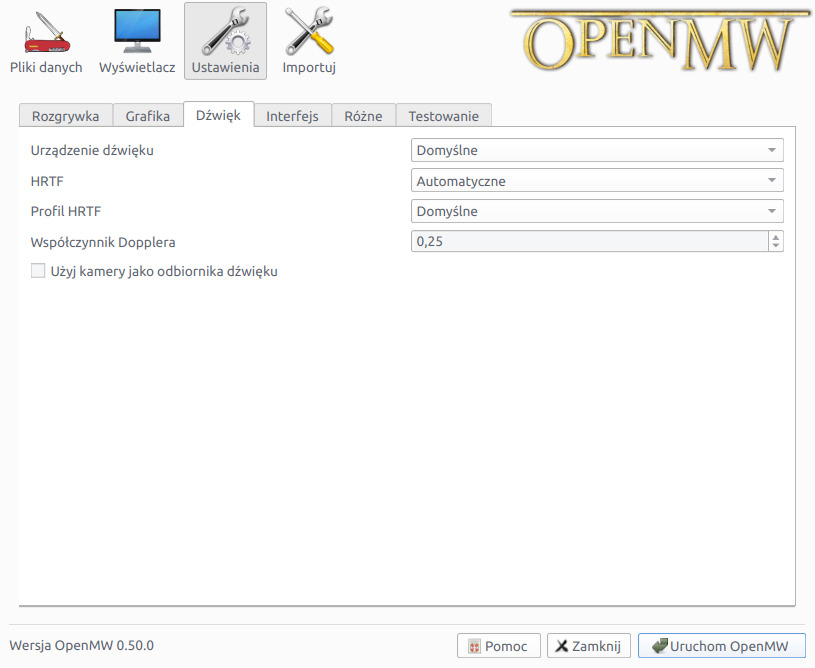Increase Współczynnik Dopplera with up arrow
815x668 pixels.
[775, 237]
